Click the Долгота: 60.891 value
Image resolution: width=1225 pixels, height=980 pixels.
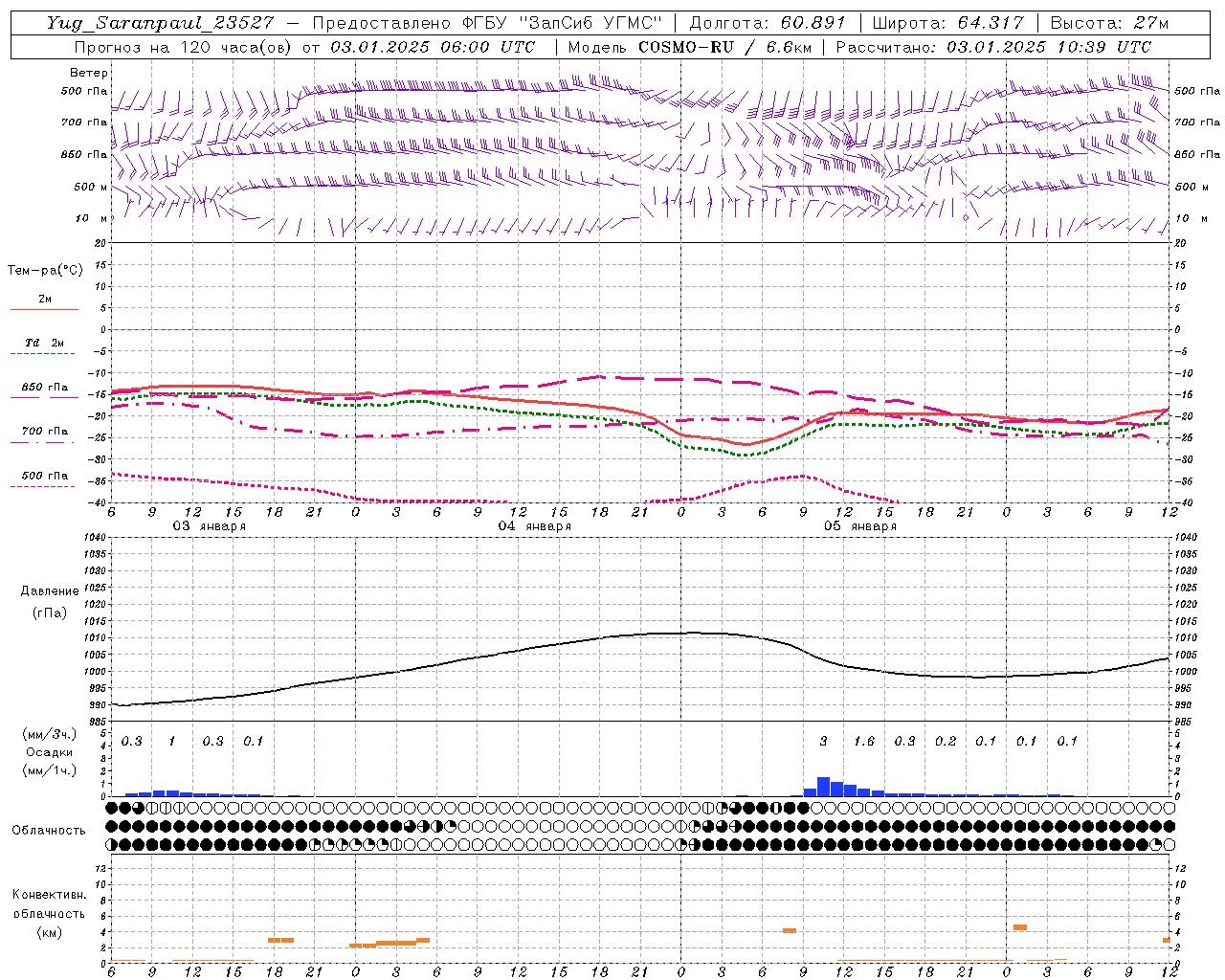(768, 23)
